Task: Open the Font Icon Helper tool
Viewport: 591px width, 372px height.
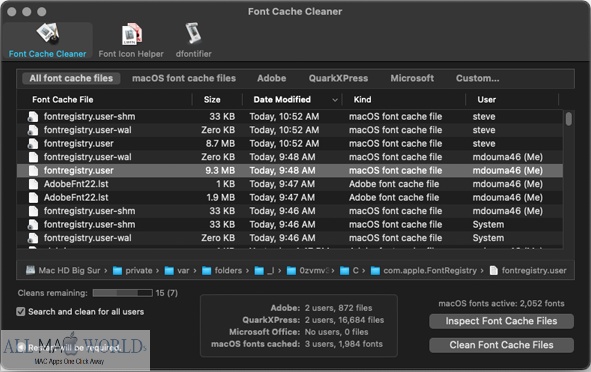Action: [131, 41]
